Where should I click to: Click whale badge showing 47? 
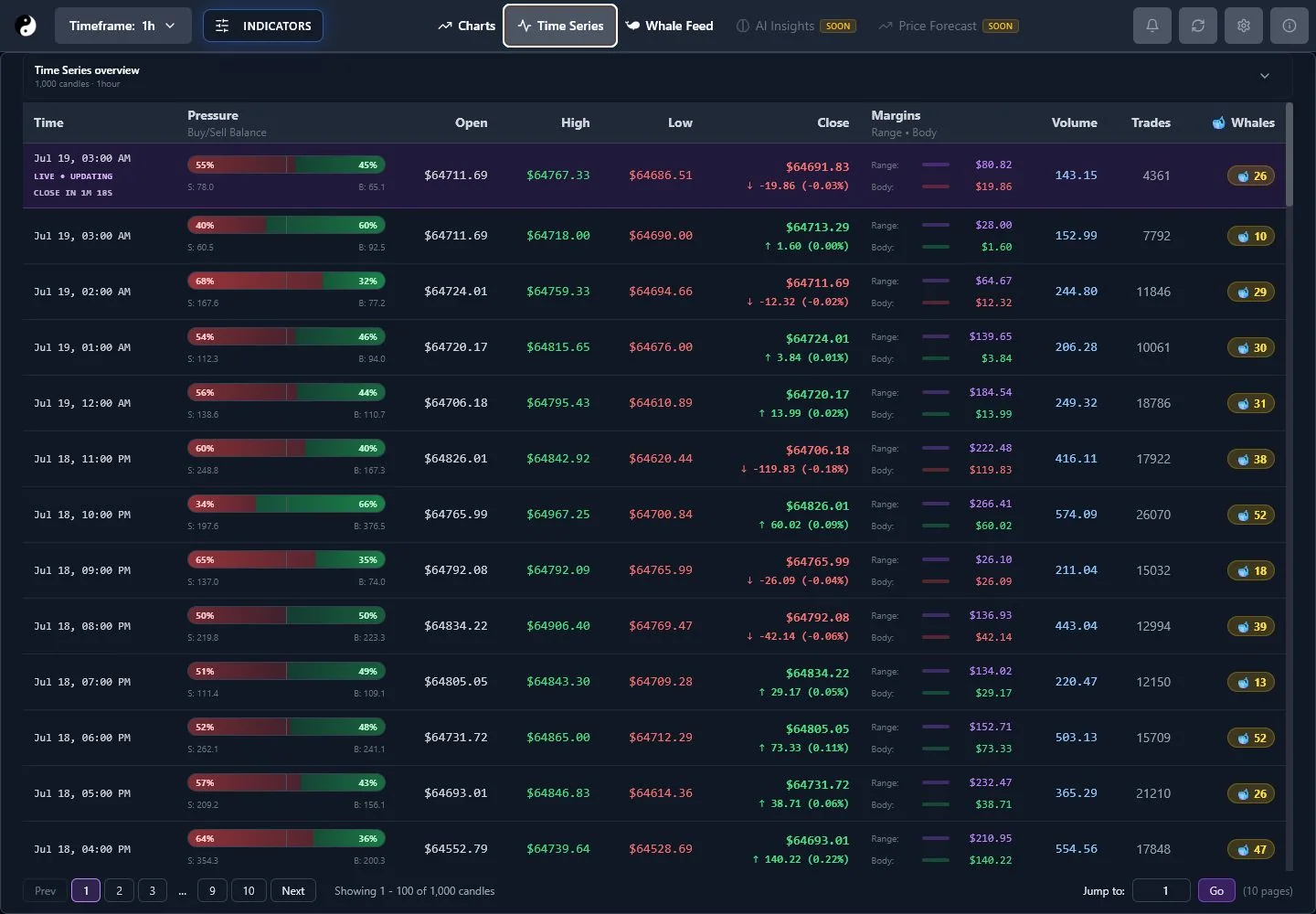pos(1251,849)
